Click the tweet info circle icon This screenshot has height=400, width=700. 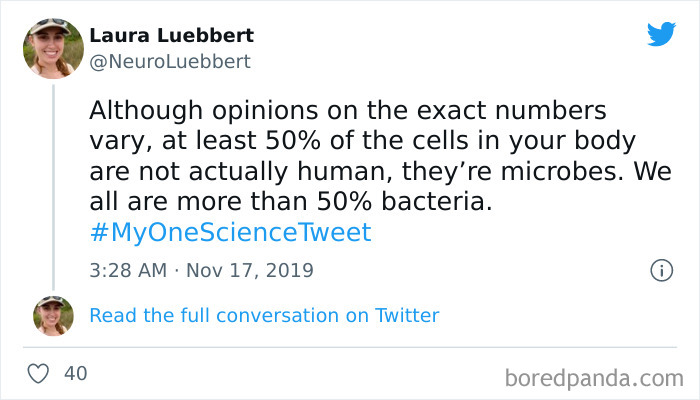pos(660,270)
